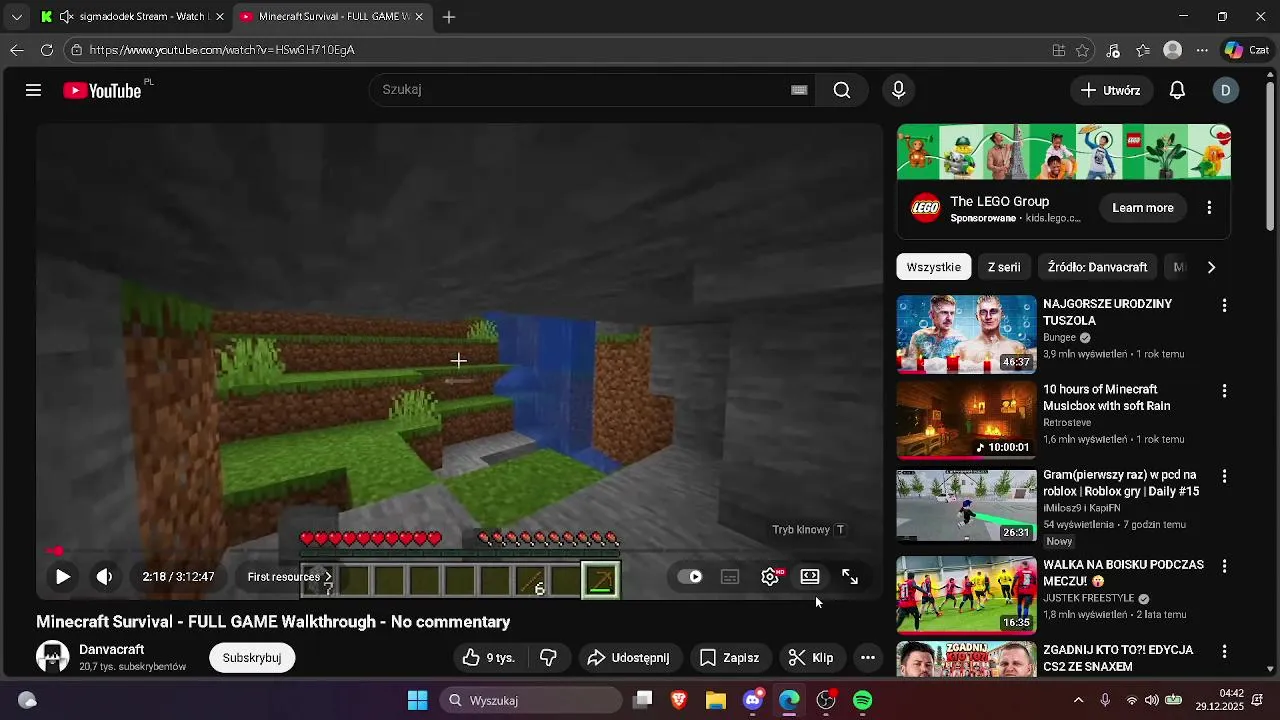1280x720 pixels.
Task: Open NAJGORSZE URODZINY TUSZOLA thumbnail
Action: coord(967,334)
